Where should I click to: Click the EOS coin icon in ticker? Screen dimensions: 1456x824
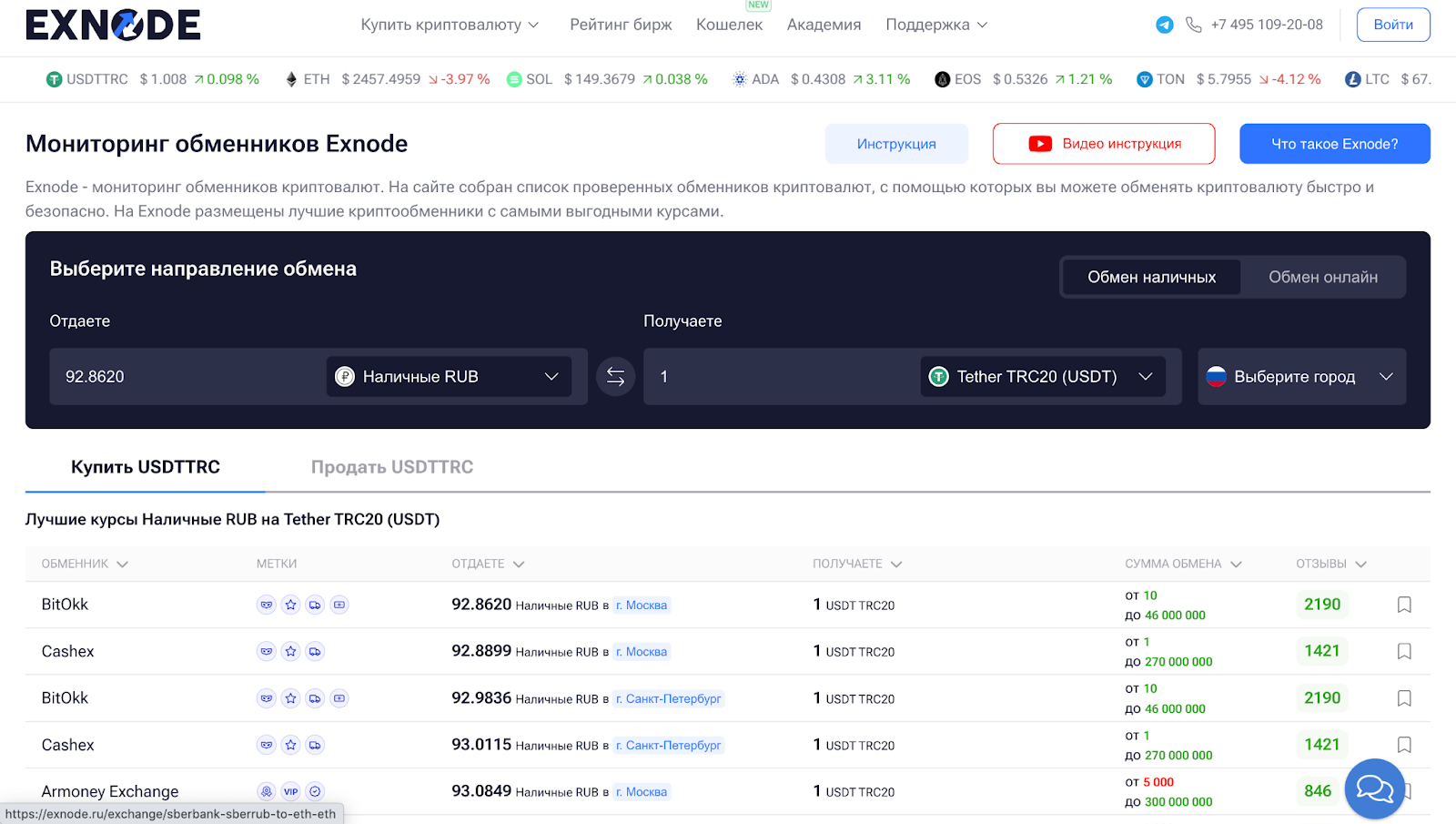pyautogui.click(x=943, y=79)
